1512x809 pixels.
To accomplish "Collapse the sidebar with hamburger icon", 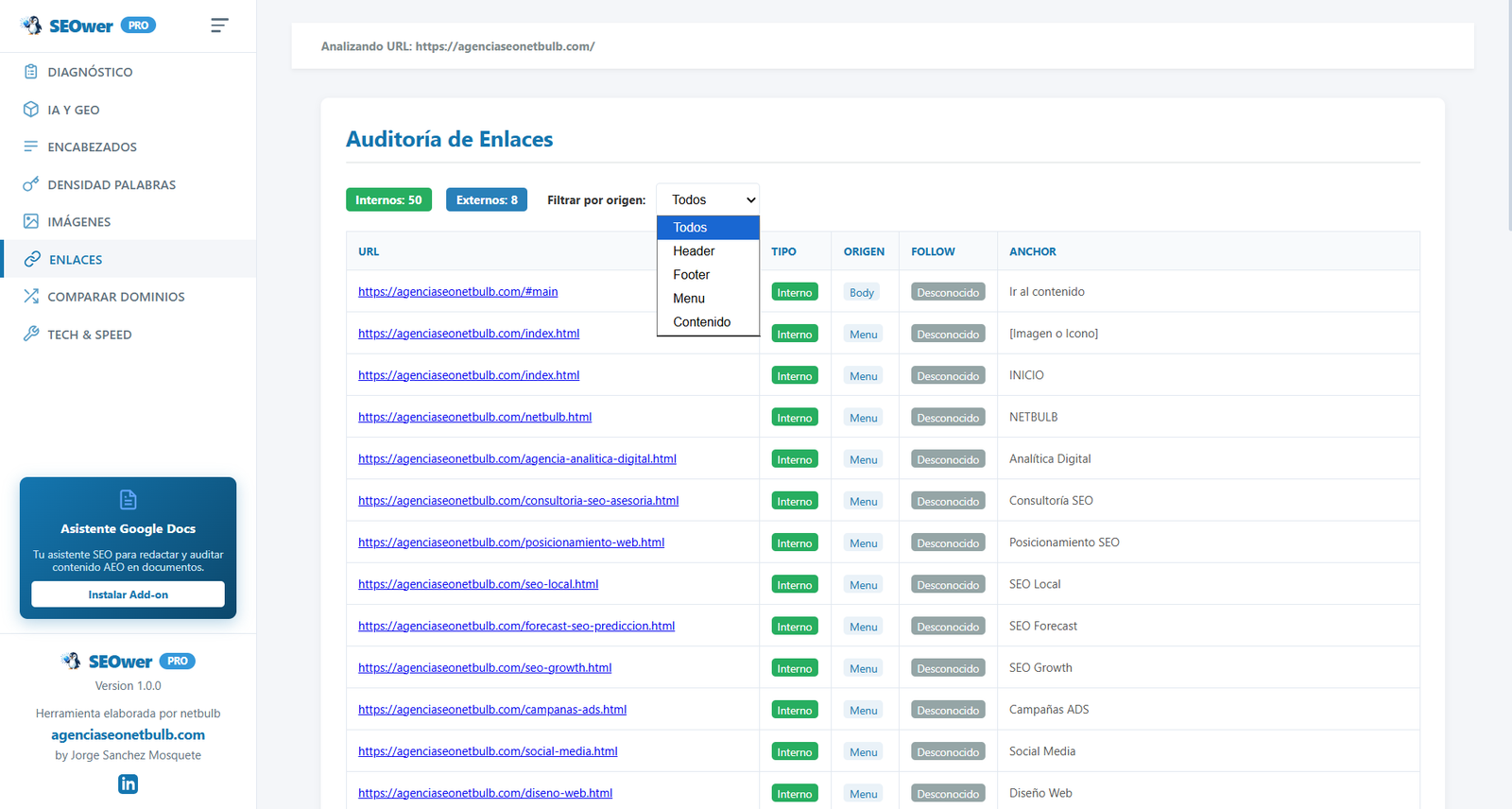I will (x=219, y=26).
